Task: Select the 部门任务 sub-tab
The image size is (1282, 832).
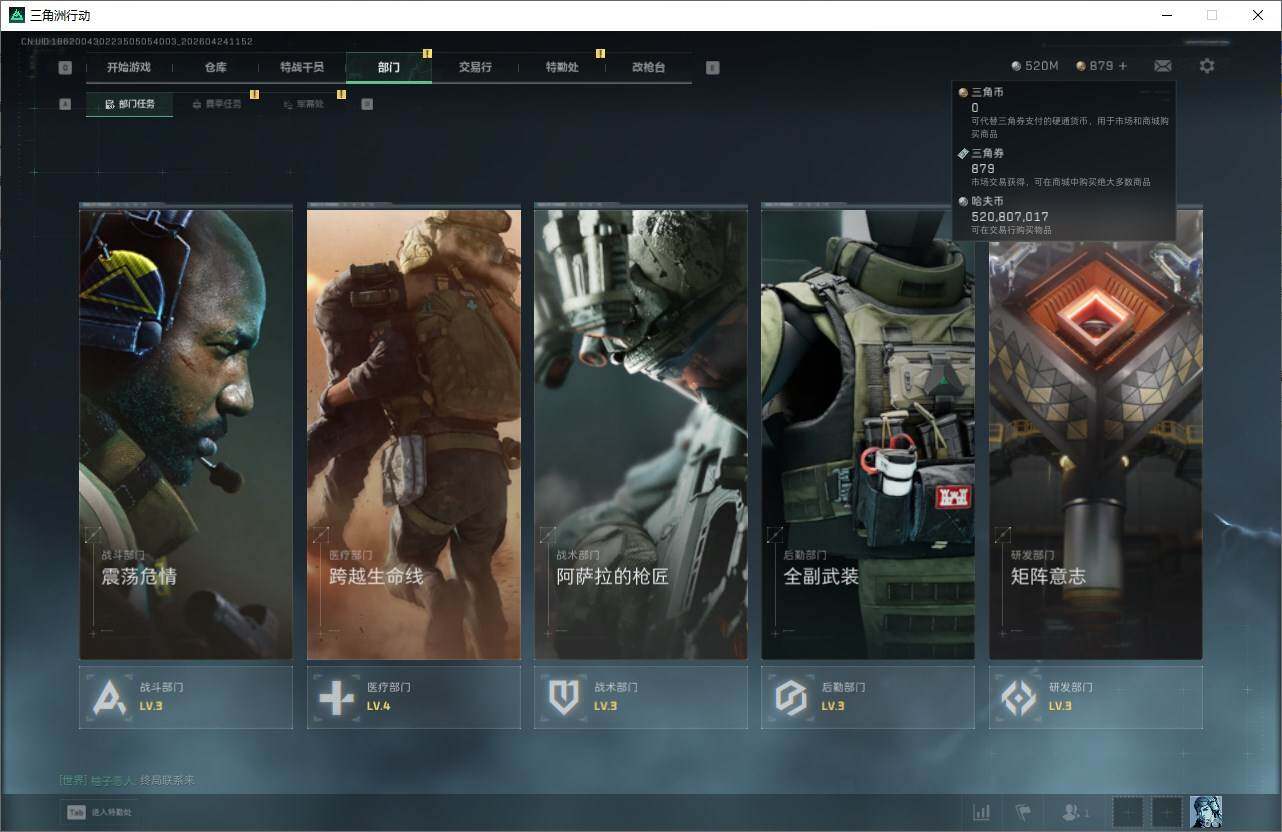Action: (129, 104)
